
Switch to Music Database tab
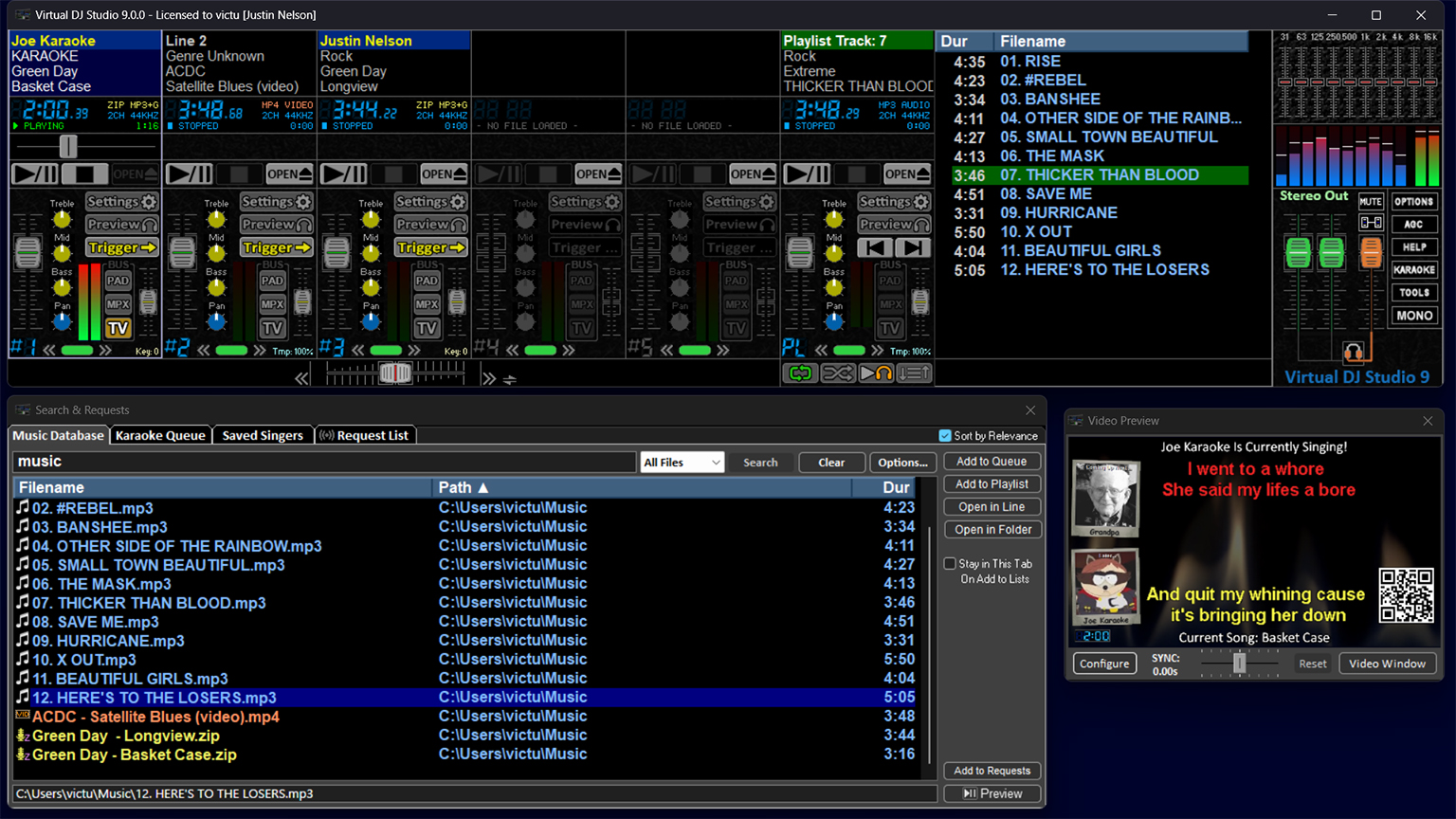[59, 436]
